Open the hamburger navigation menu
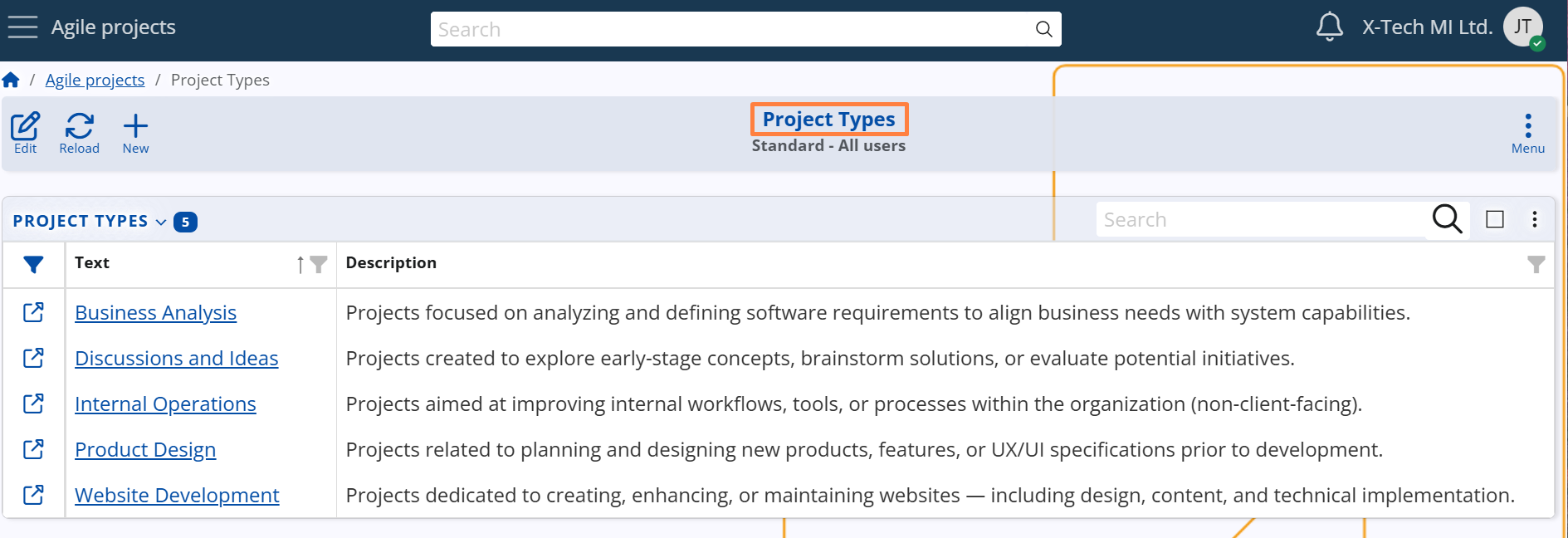This screenshot has width=1568, height=538. coord(22,27)
